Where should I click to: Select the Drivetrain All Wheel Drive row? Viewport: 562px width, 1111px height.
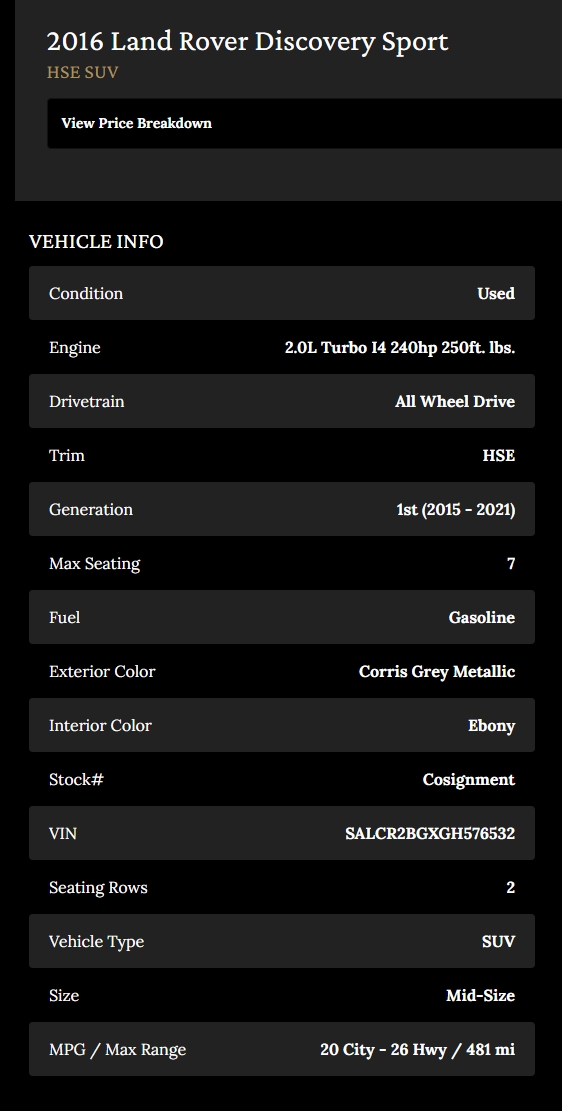(x=281, y=401)
